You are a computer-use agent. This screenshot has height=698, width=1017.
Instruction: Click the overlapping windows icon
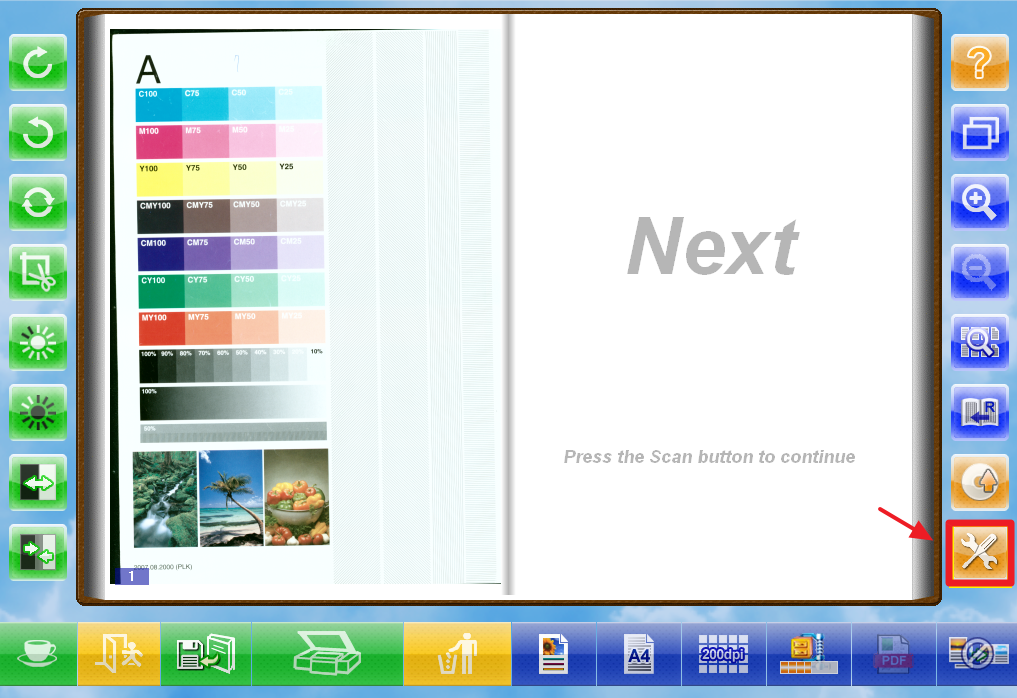979,133
